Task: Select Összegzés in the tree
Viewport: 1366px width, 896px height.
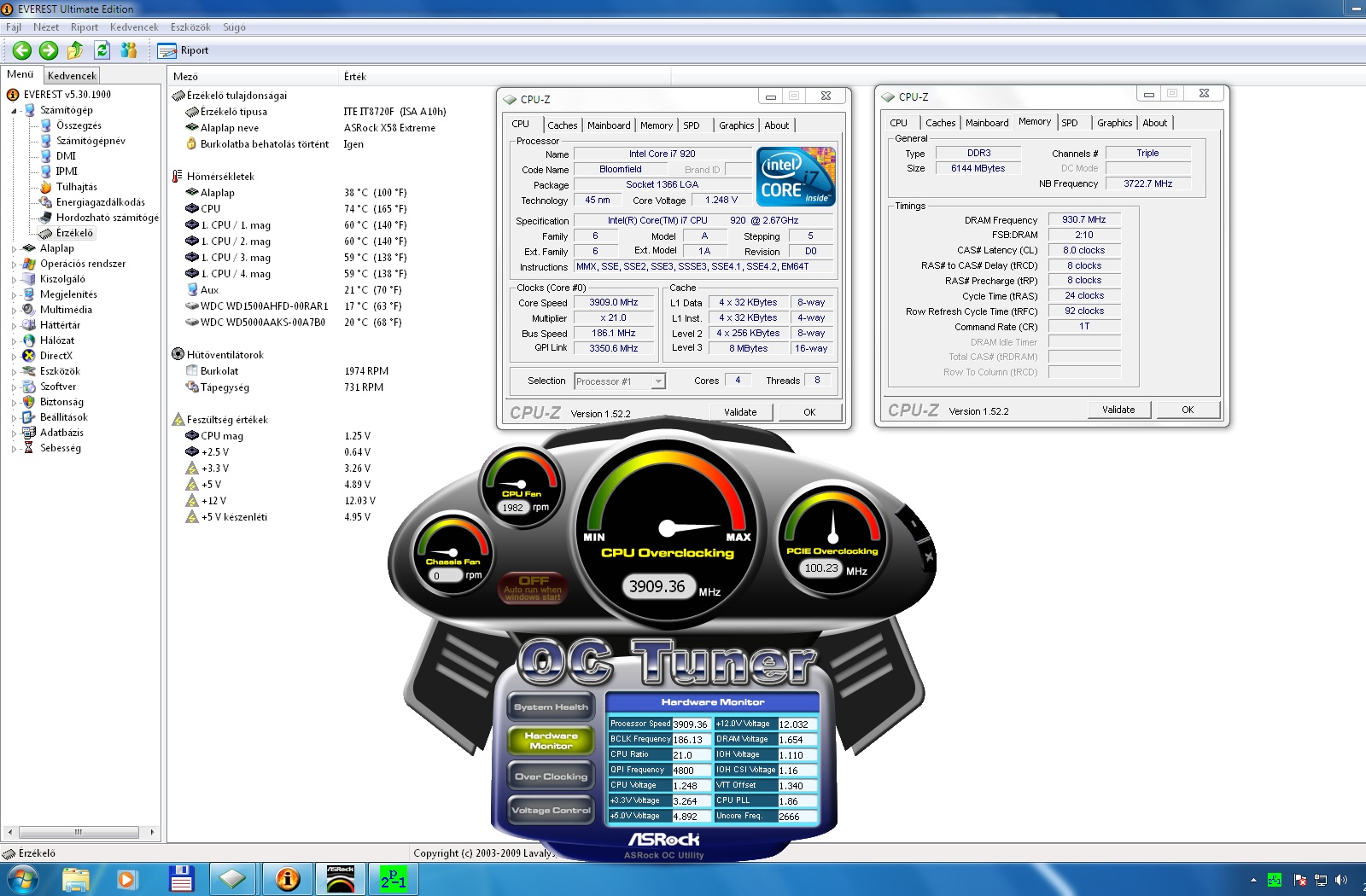Action: [x=79, y=125]
